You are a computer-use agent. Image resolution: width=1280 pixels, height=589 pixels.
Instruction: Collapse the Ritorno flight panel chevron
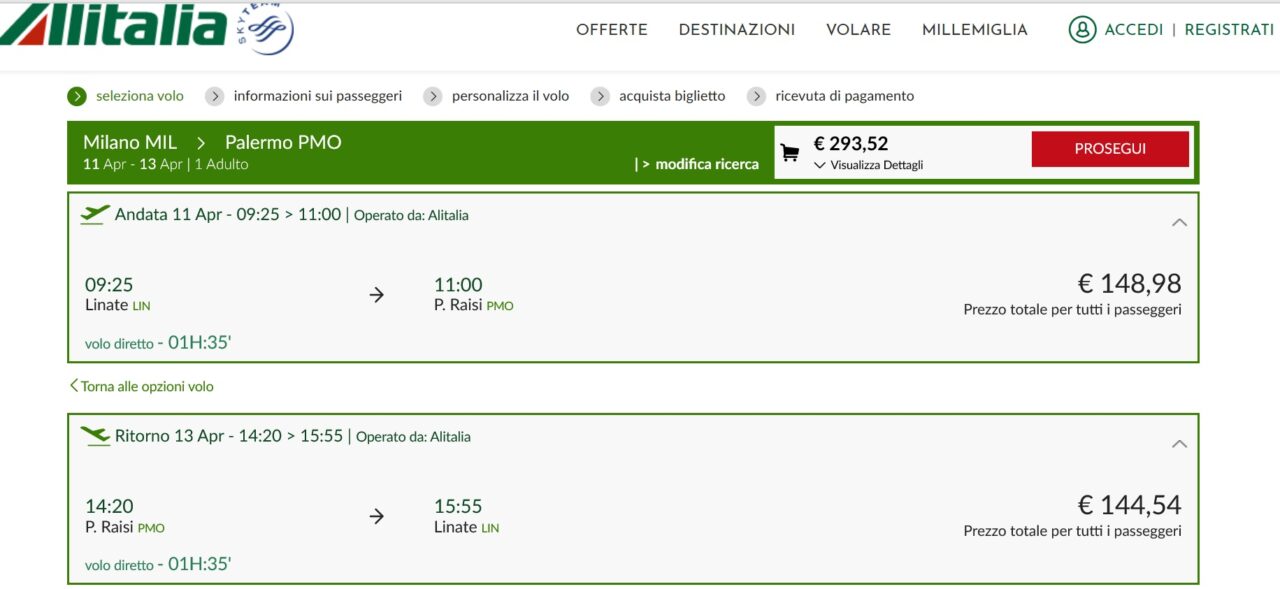[x=1179, y=443]
